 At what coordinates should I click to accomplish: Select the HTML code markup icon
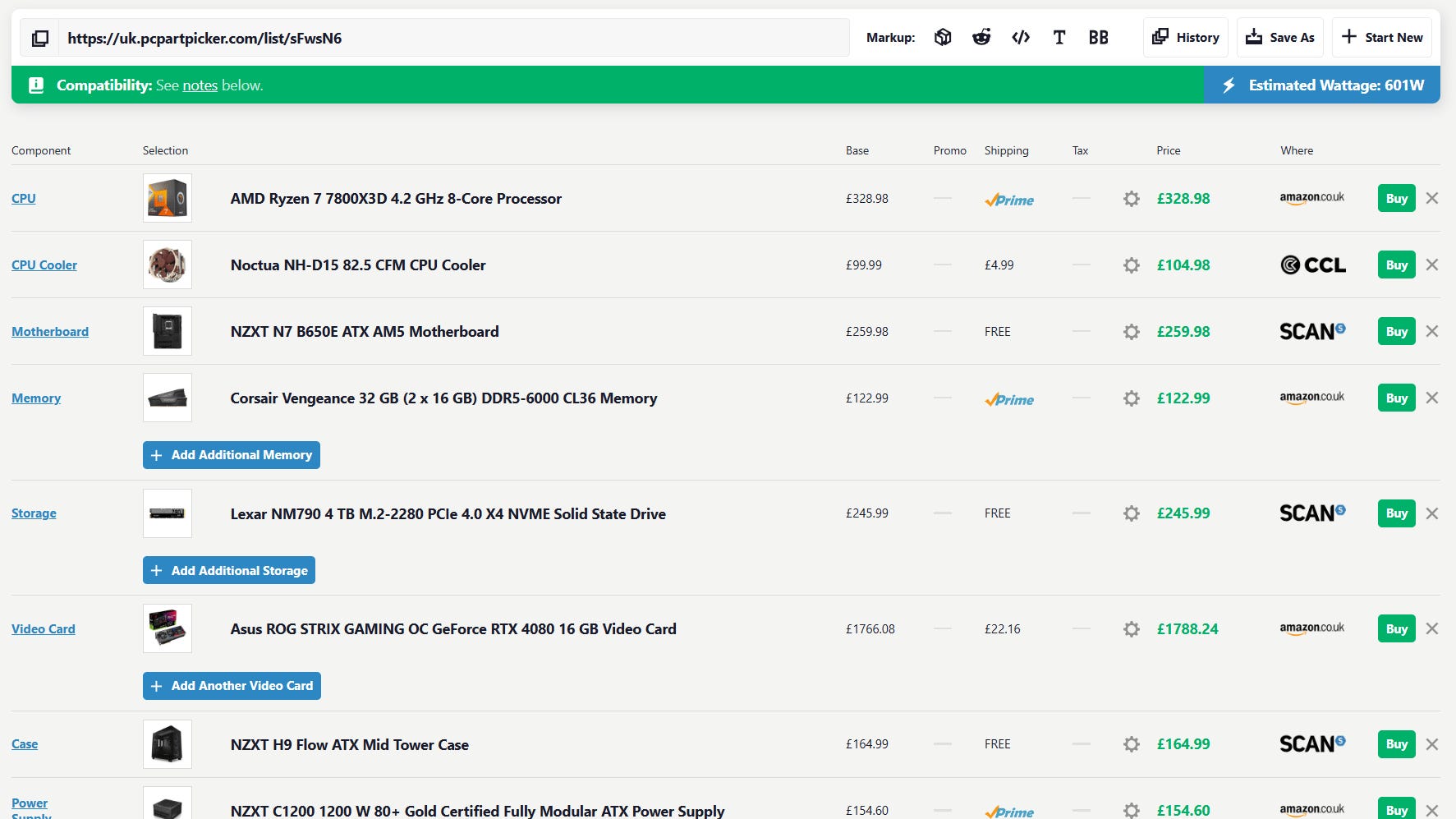[x=1021, y=37]
